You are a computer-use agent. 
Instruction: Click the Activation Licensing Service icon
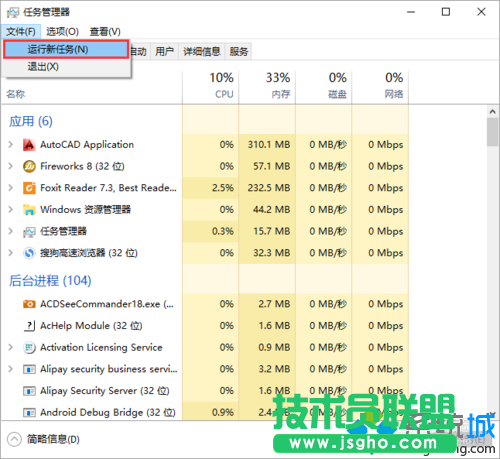click(x=29, y=348)
